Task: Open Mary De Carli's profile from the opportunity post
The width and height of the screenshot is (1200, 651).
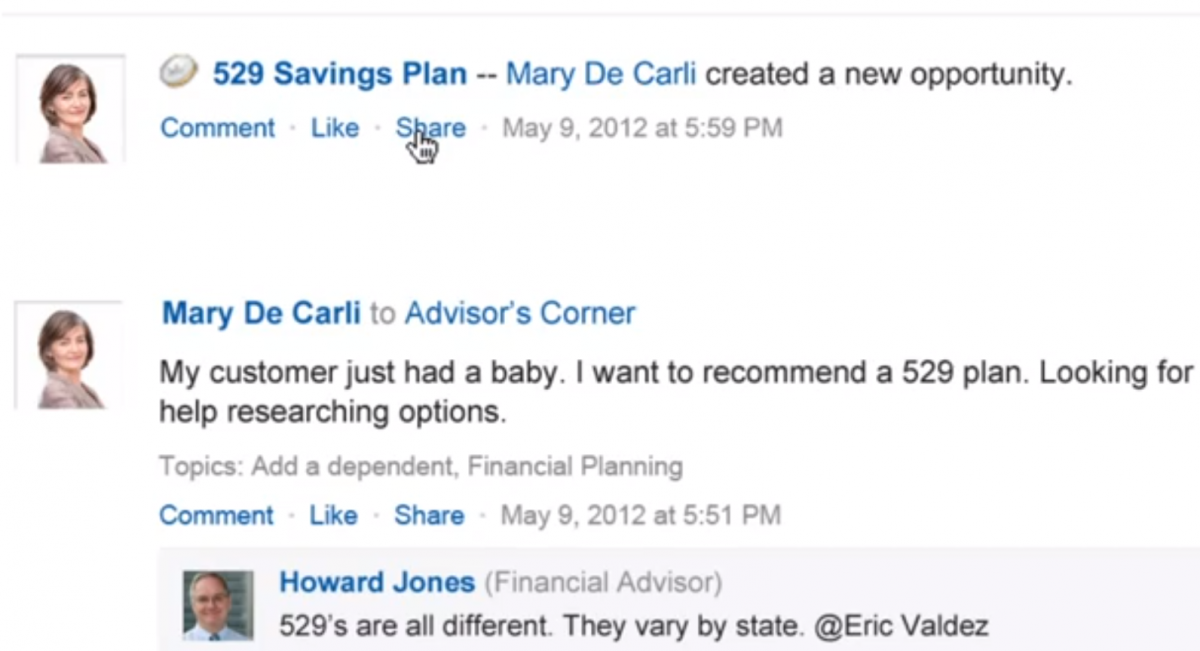Action: pos(598,73)
